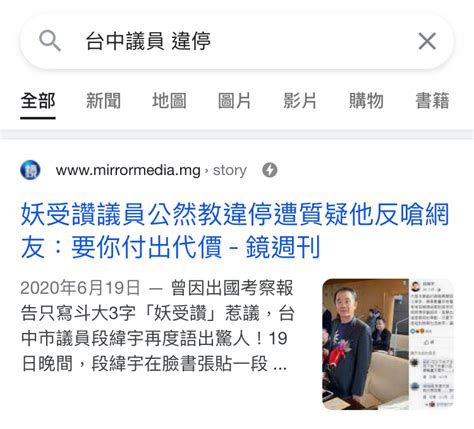Tap the 鏡週刊 end of the headline

pos(283,247)
